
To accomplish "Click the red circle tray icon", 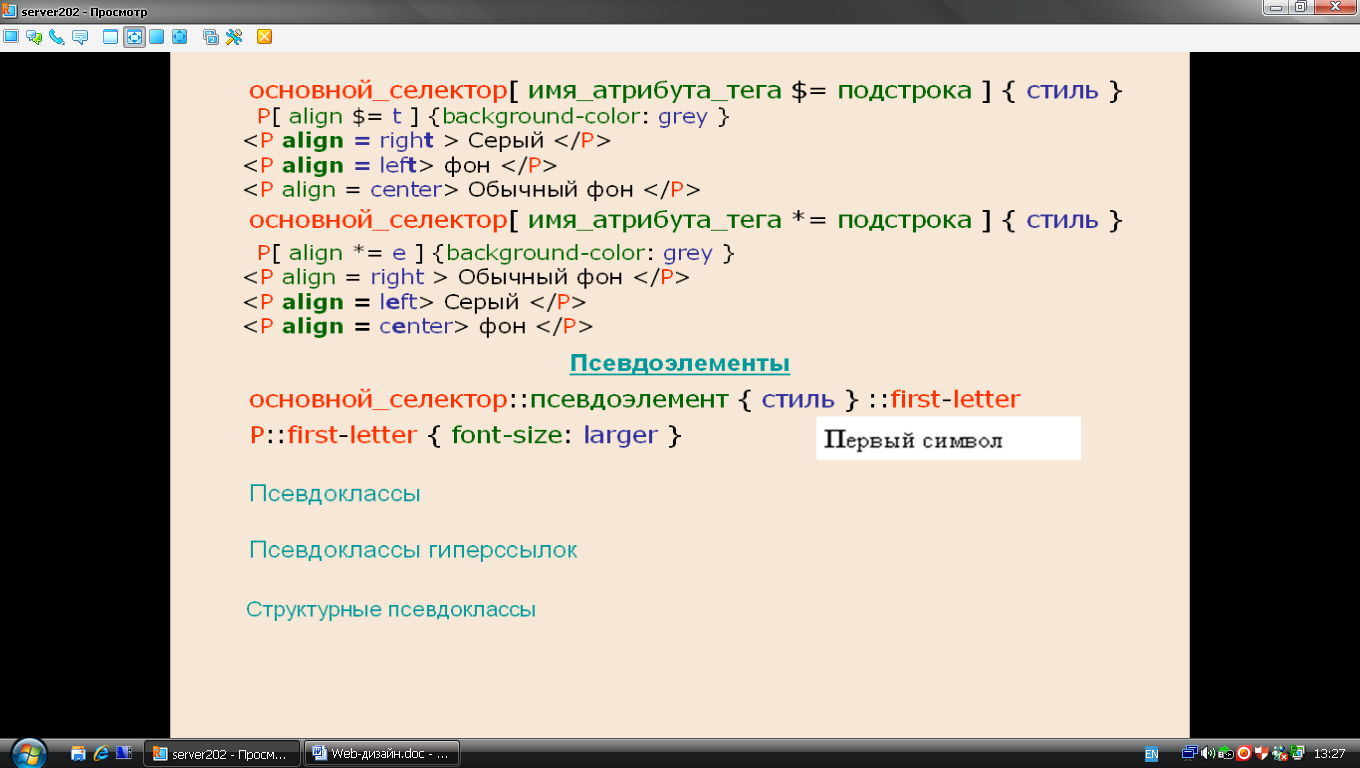I will pos(1243,753).
